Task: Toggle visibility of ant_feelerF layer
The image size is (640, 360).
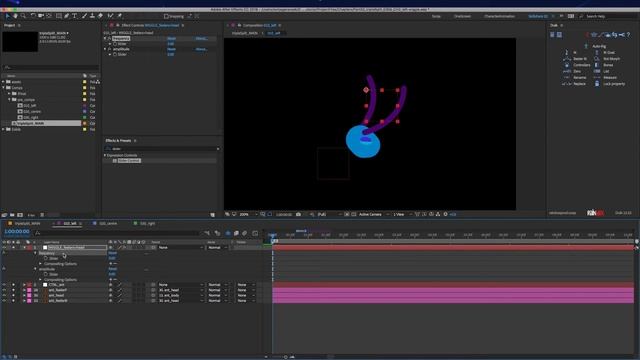Action: tap(4, 290)
